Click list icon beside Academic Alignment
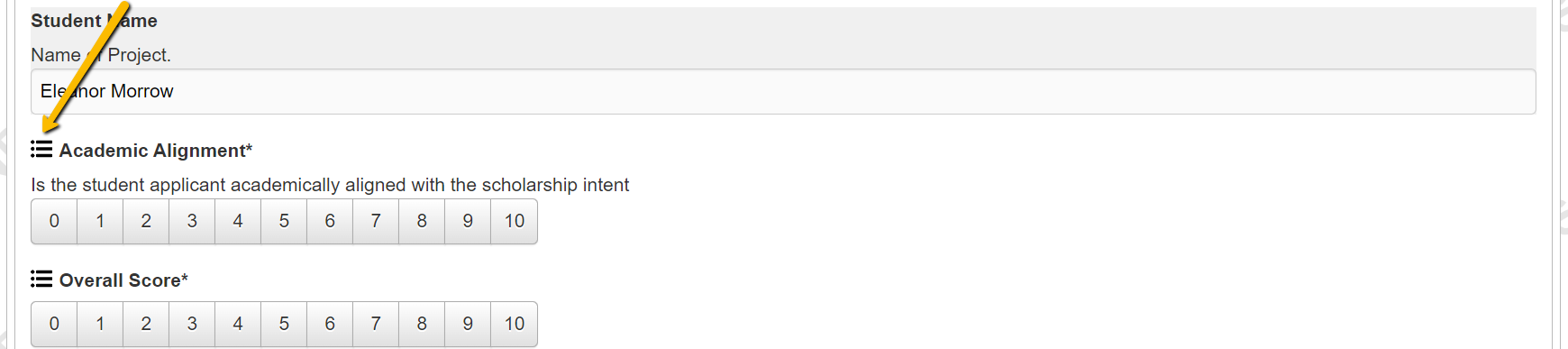1568x349 pixels. tap(41, 150)
